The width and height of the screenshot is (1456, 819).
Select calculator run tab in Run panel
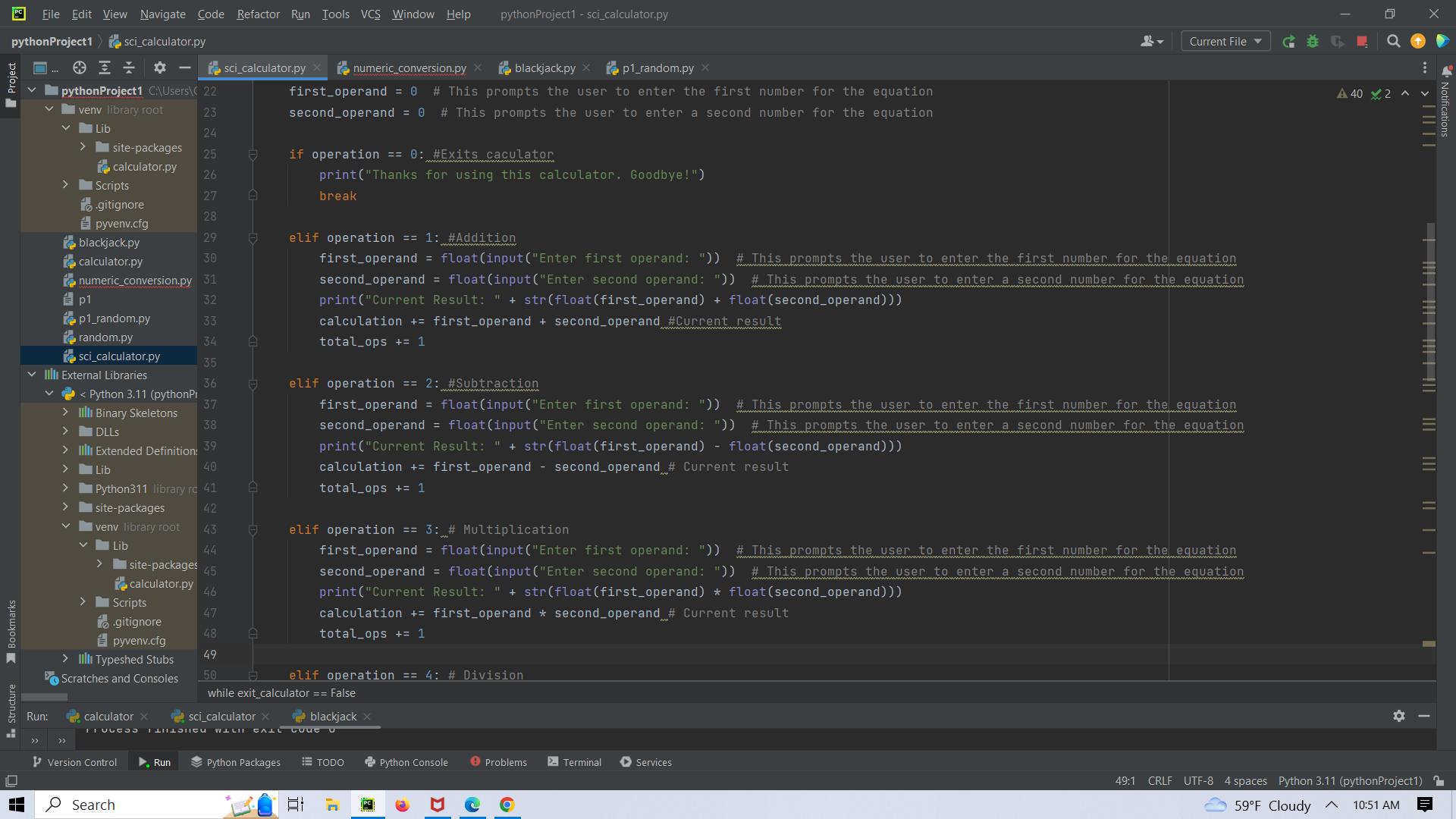108,717
